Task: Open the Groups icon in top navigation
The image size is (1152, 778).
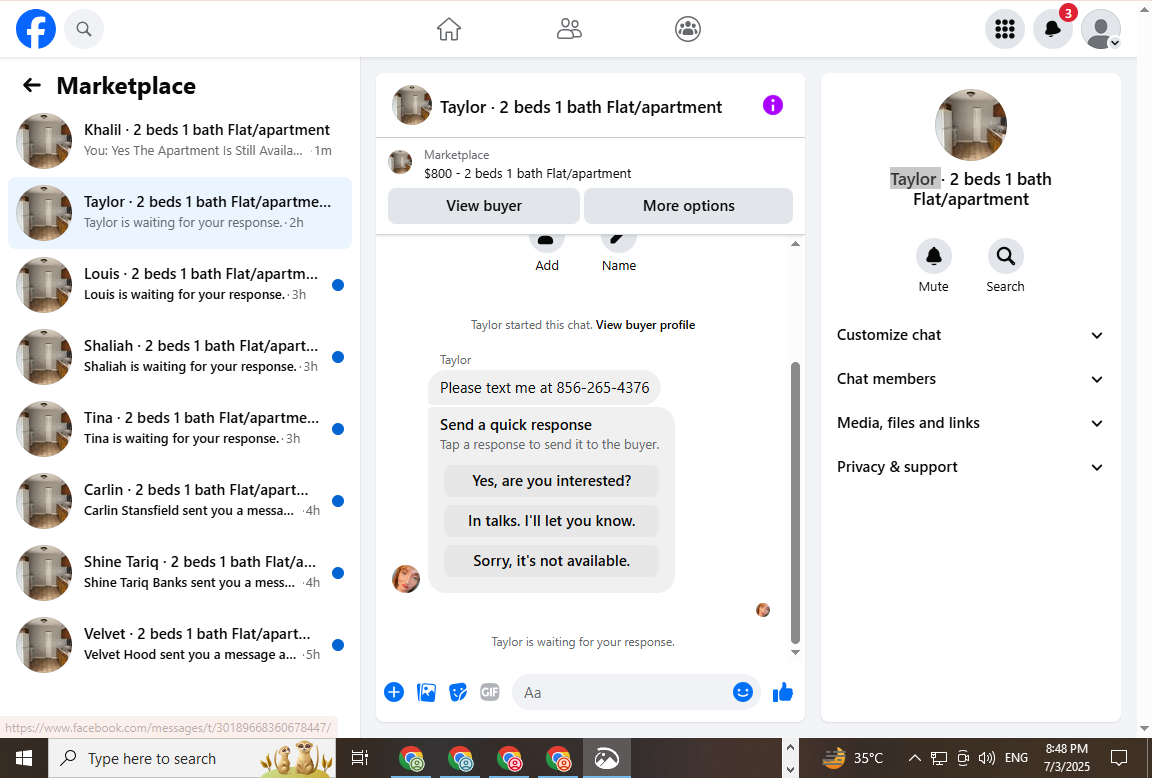Action: (x=688, y=29)
